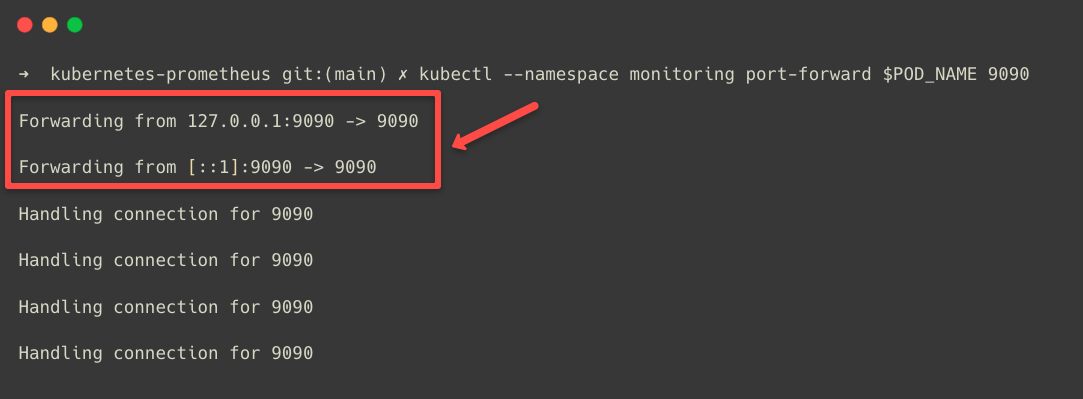The image size is (1083, 399).
Task: Click the prompt arrow at line start
Action: [24, 75]
